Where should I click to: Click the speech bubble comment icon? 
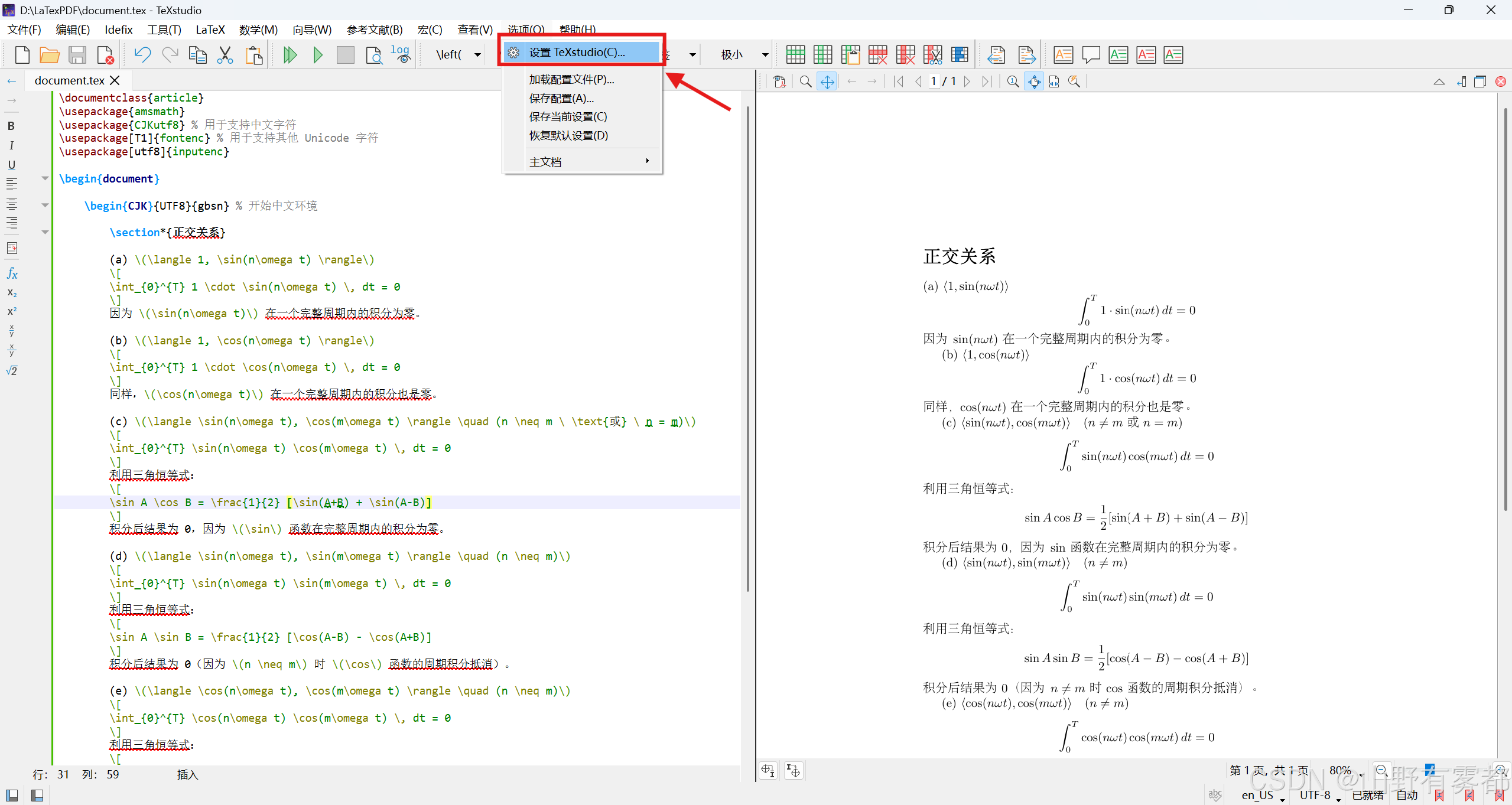coord(1091,55)
